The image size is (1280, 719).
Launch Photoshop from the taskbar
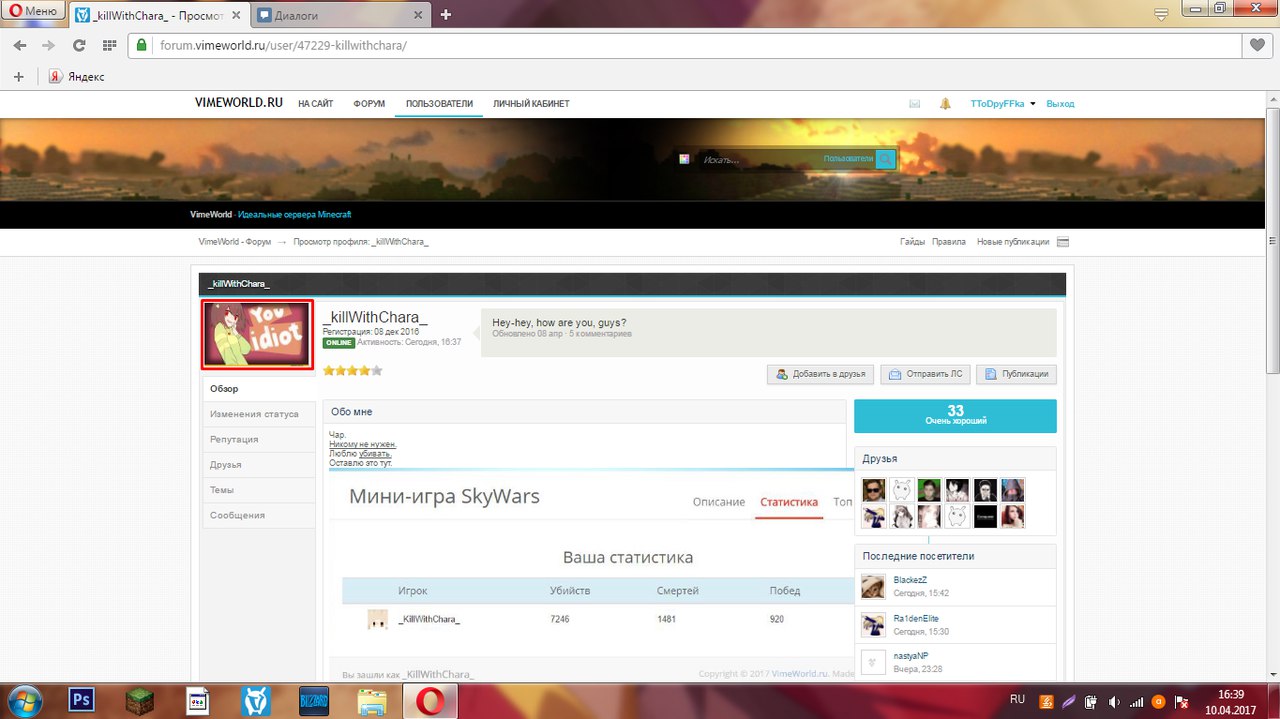[81, 700]
